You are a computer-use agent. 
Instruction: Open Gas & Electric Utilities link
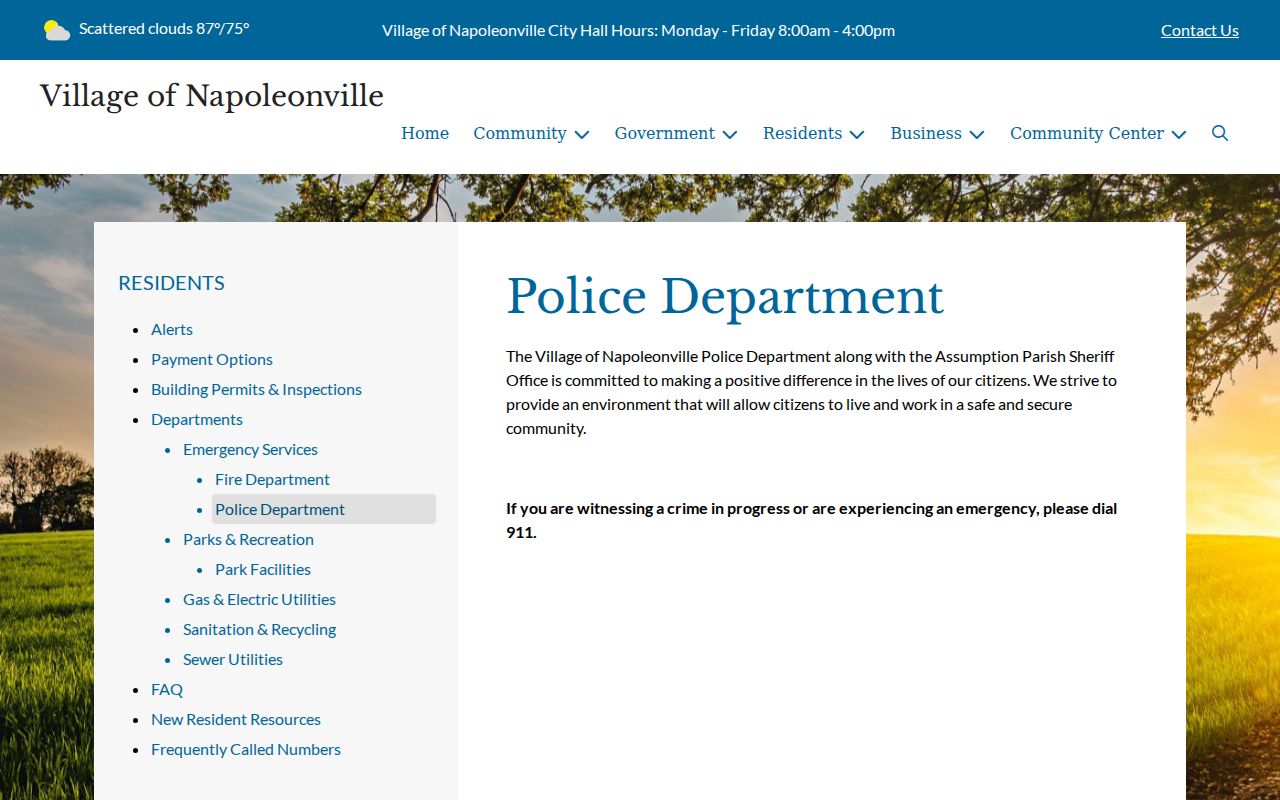pyautogui.click(x=259, y=599)
